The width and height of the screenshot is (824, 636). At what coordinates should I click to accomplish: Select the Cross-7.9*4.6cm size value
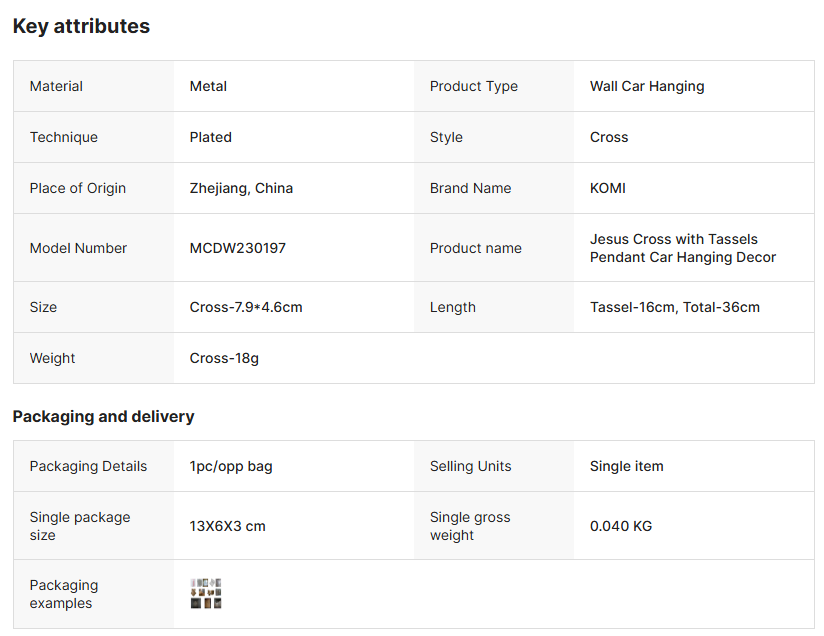pos(245,307)
